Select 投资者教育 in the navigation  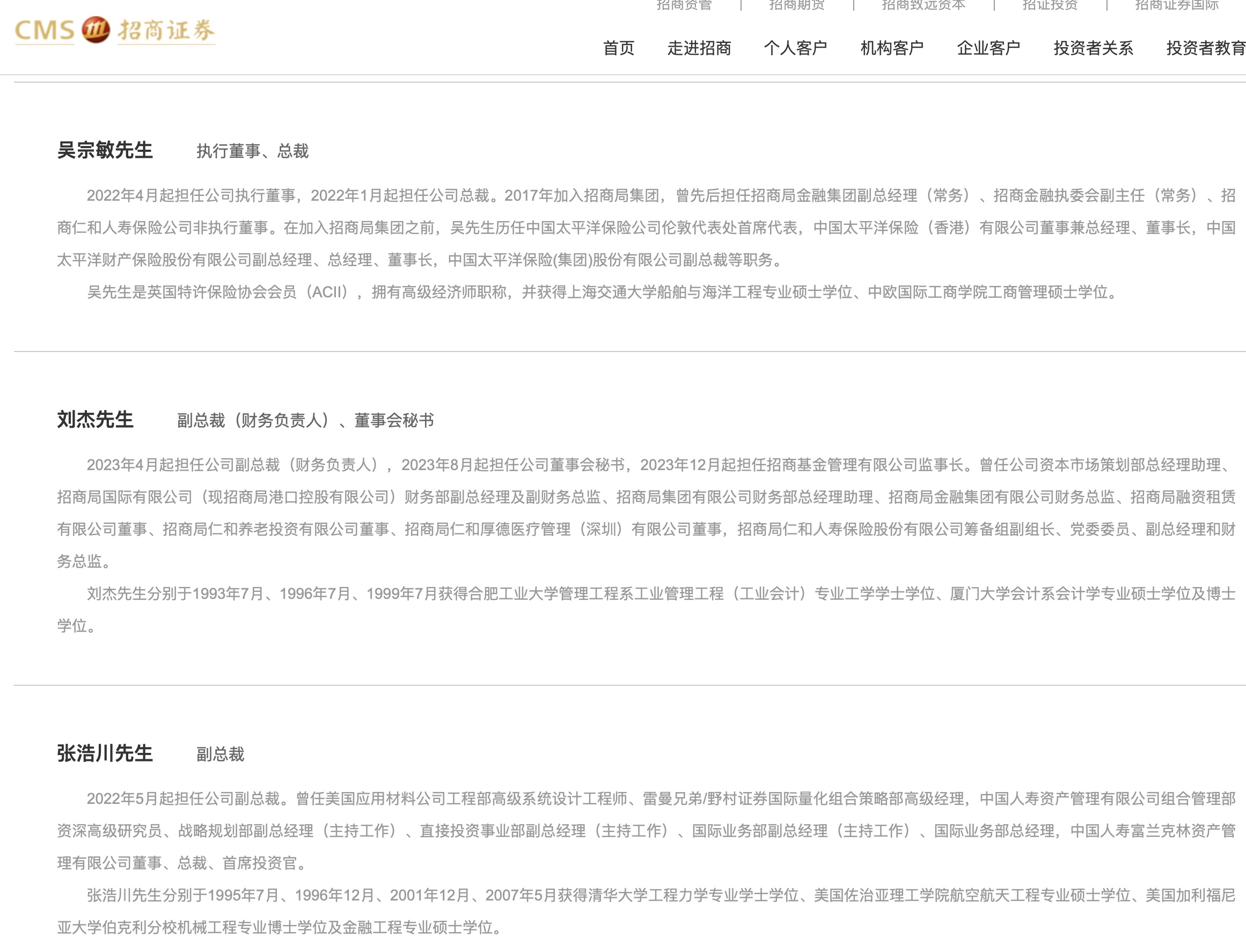point(1205,48)
